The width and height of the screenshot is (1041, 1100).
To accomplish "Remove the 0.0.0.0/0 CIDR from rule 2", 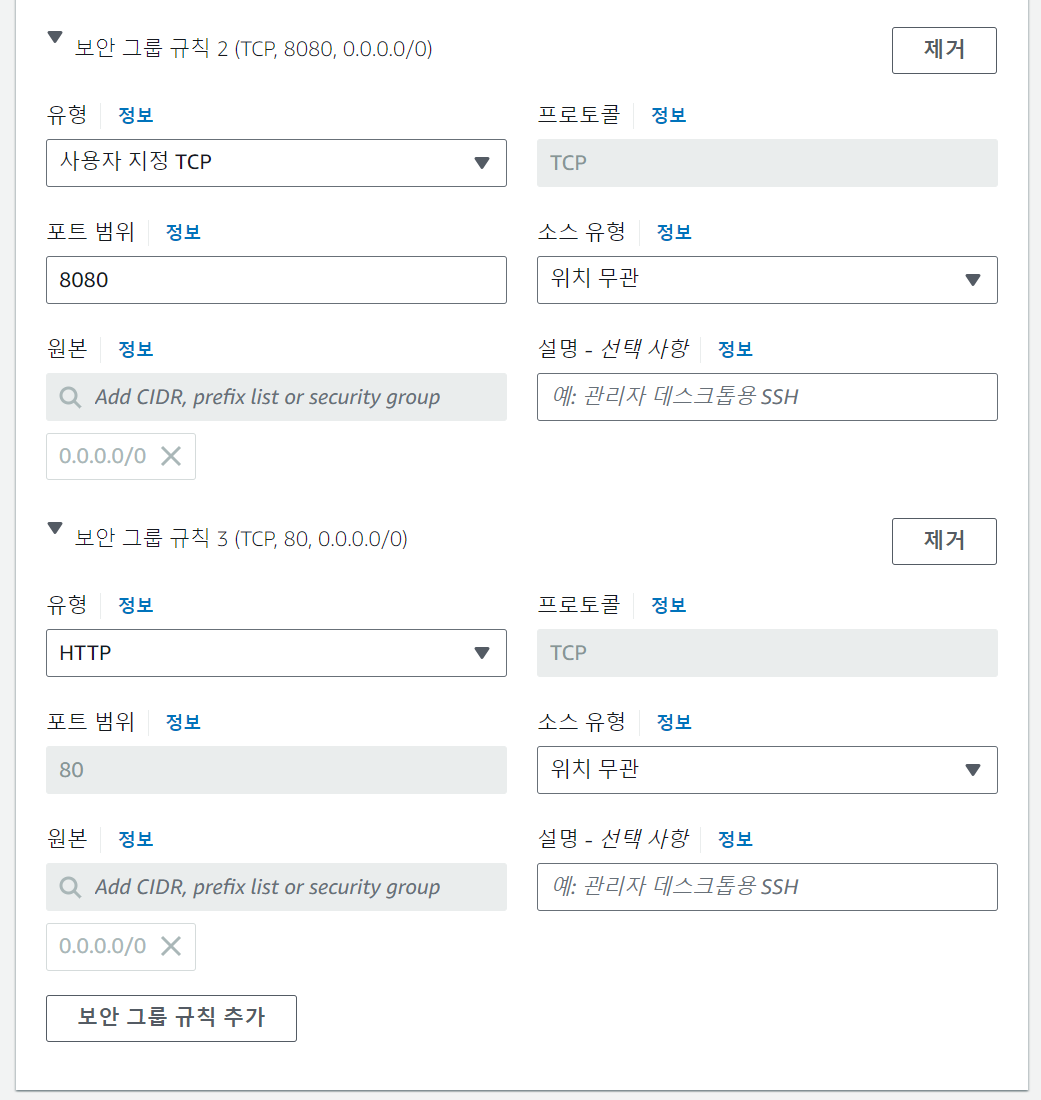I will [171, 456].
